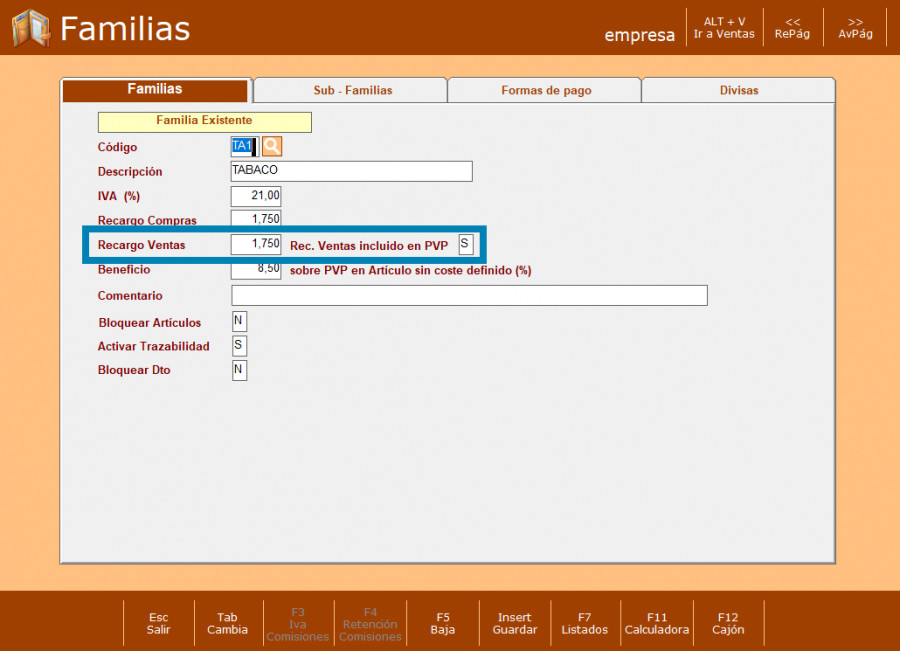
Task: Advance to next page with AvPág
Action: tap(855, 27)
